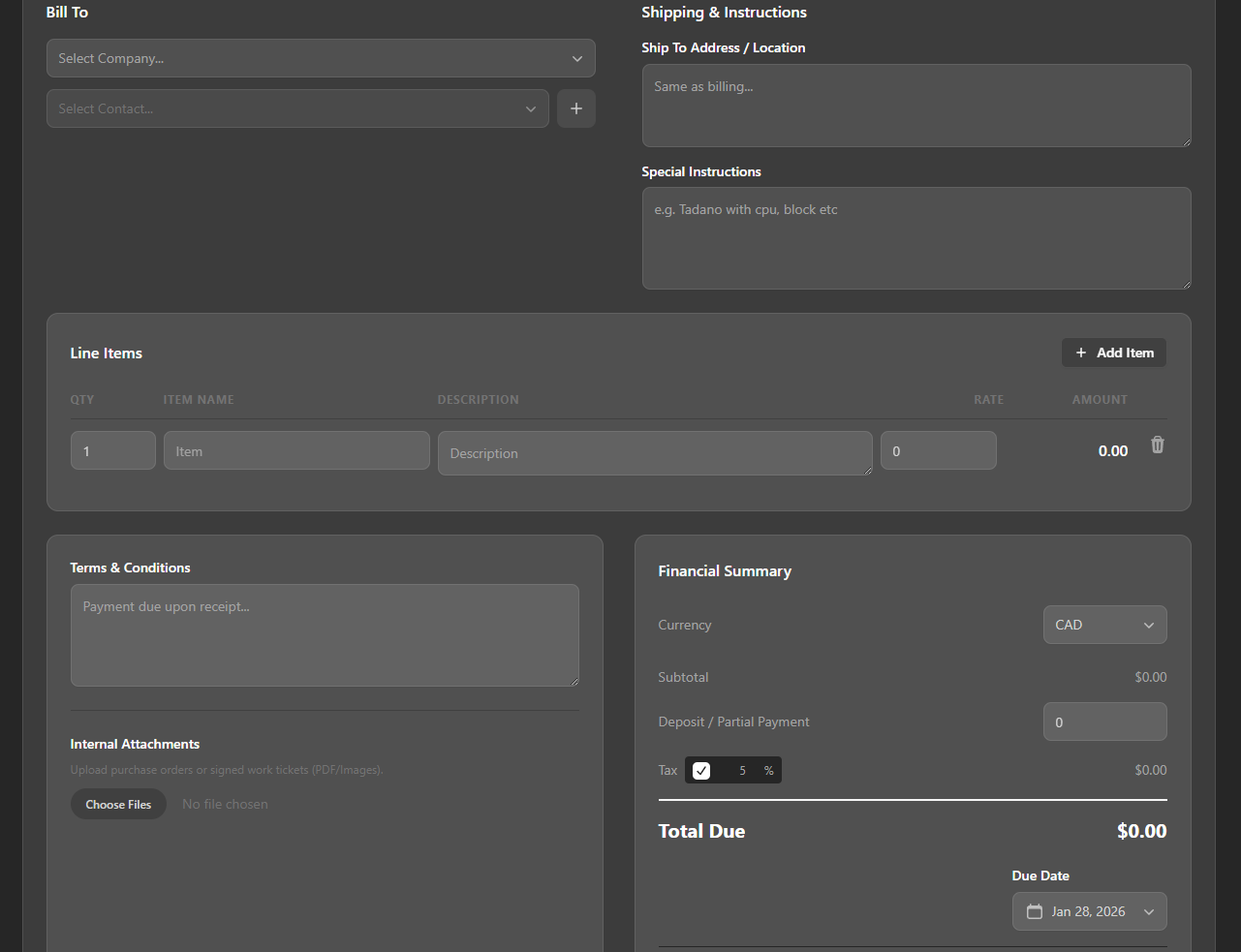1241x952 pixels.
Task: Click the Terms & Conditions text box
Action: point(324,634)
